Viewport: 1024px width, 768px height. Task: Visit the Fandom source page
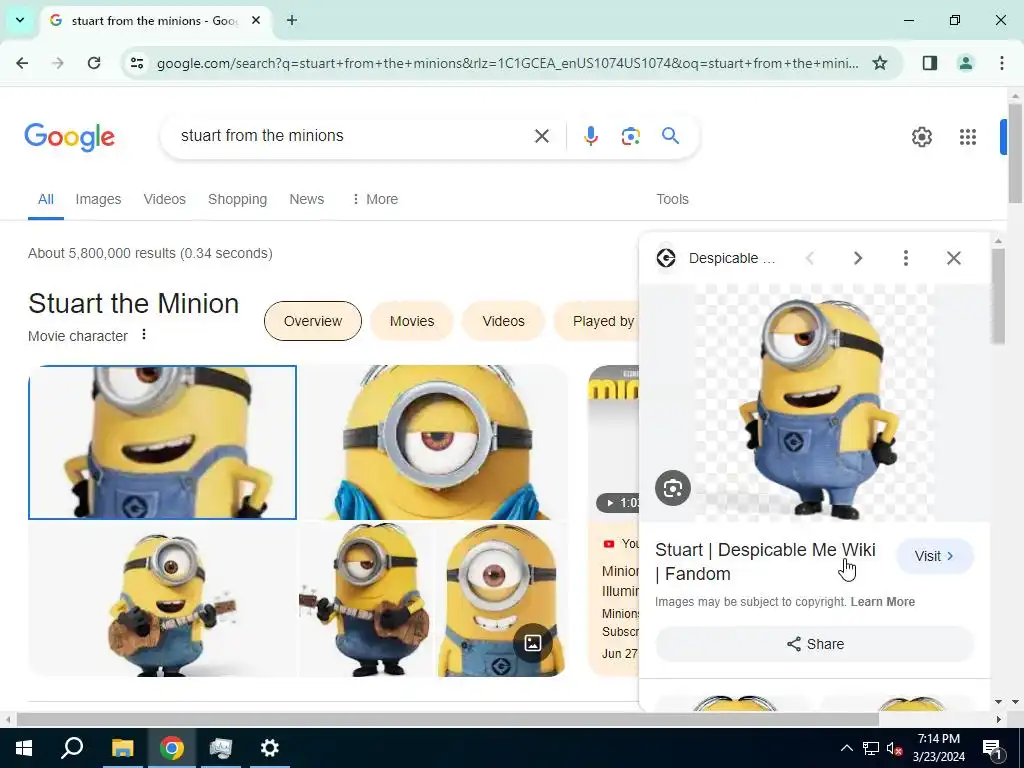[x=935, y=556]
